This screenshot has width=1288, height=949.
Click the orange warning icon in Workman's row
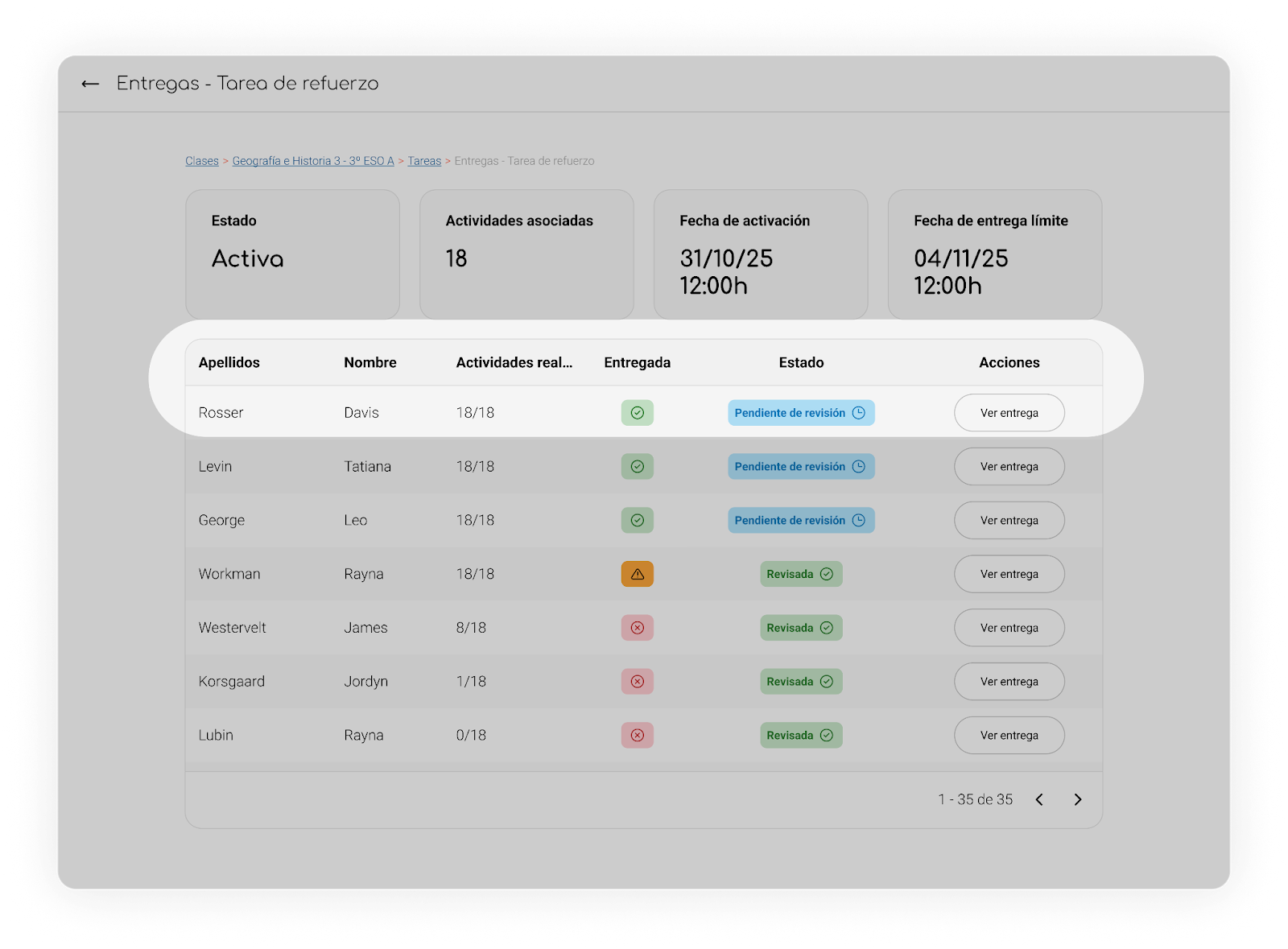pyautogui.click(x=637, y=574)
